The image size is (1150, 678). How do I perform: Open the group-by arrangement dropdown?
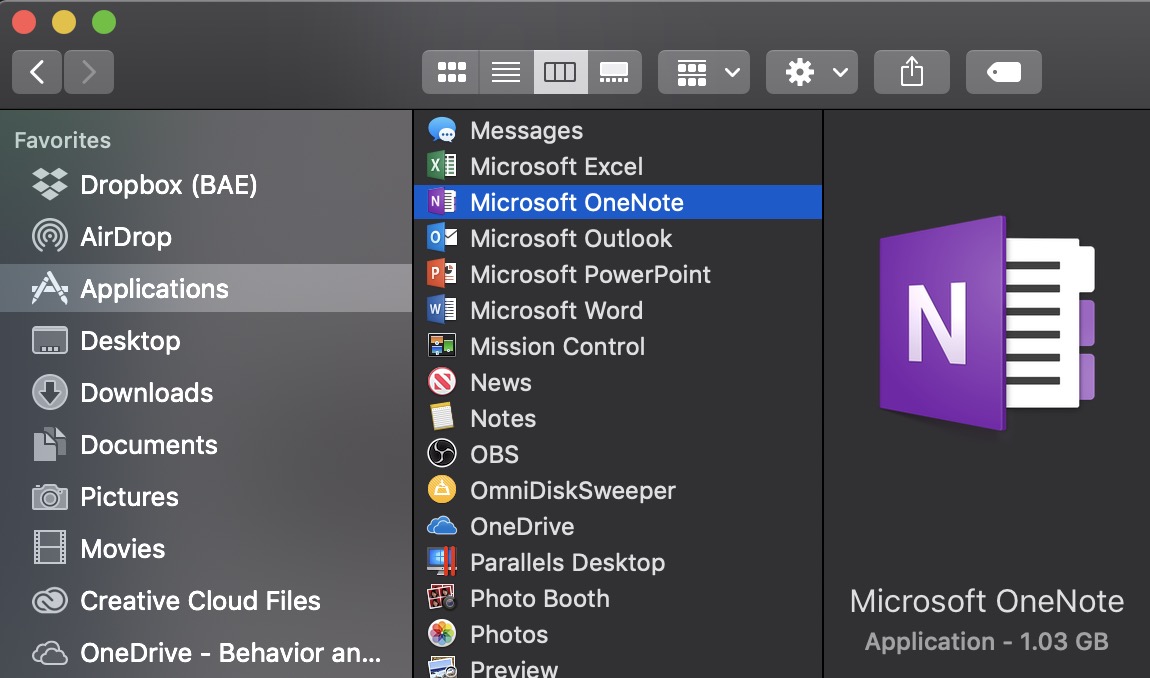tap(704, 72)
